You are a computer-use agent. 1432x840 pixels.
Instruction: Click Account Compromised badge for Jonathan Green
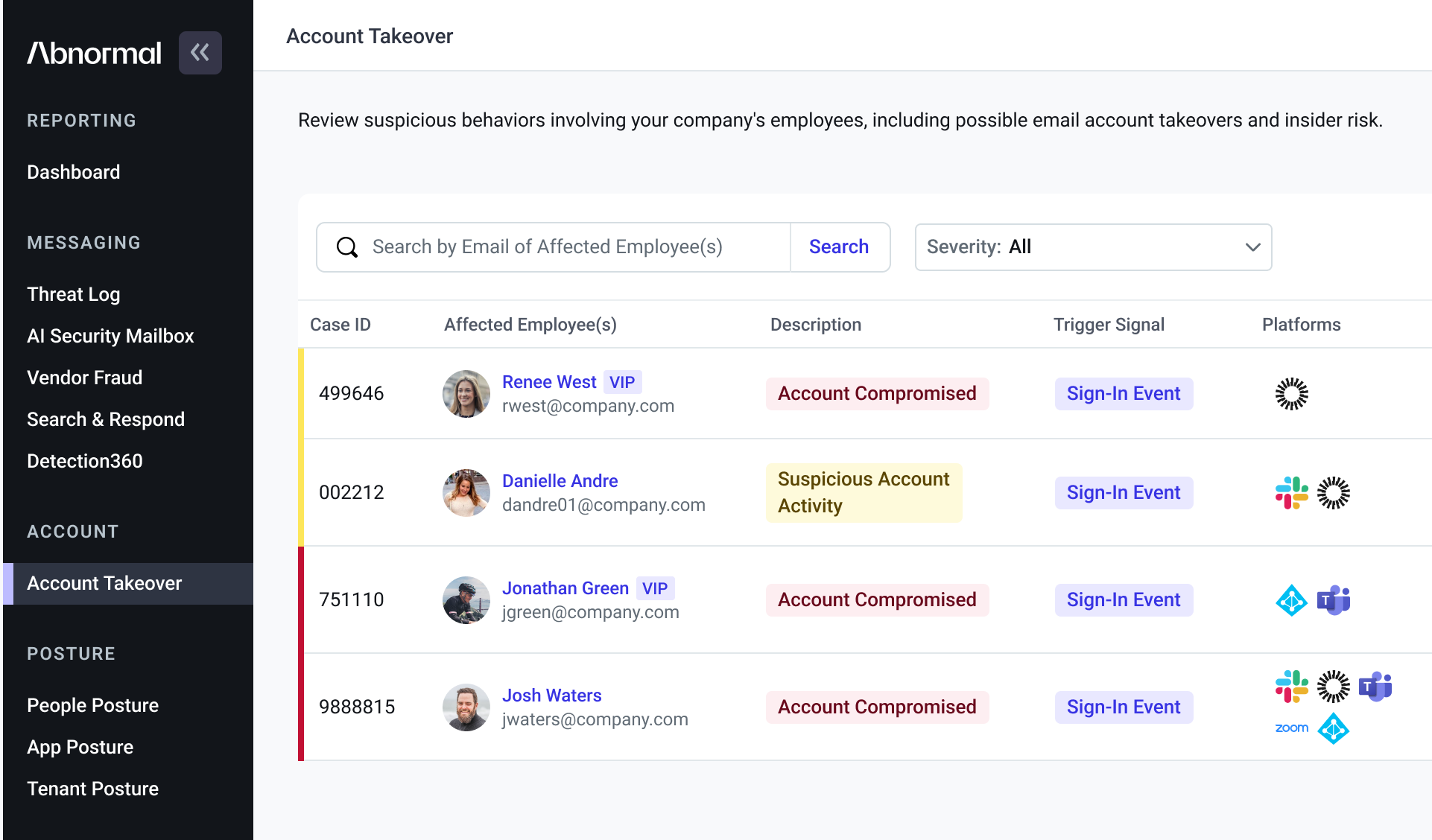point(877,600)
